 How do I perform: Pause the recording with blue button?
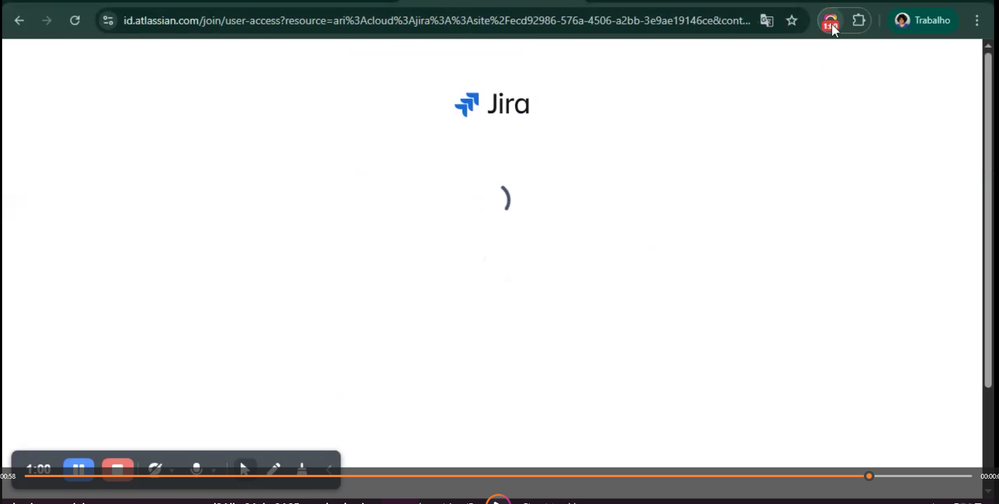pos(79,468)
